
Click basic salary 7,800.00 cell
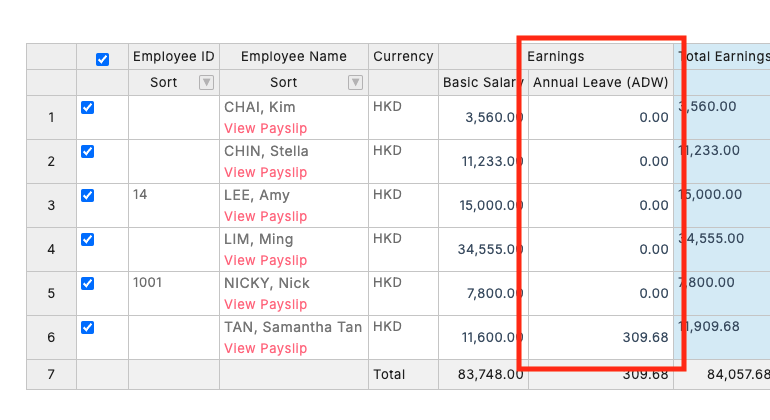tap(483, 293)
